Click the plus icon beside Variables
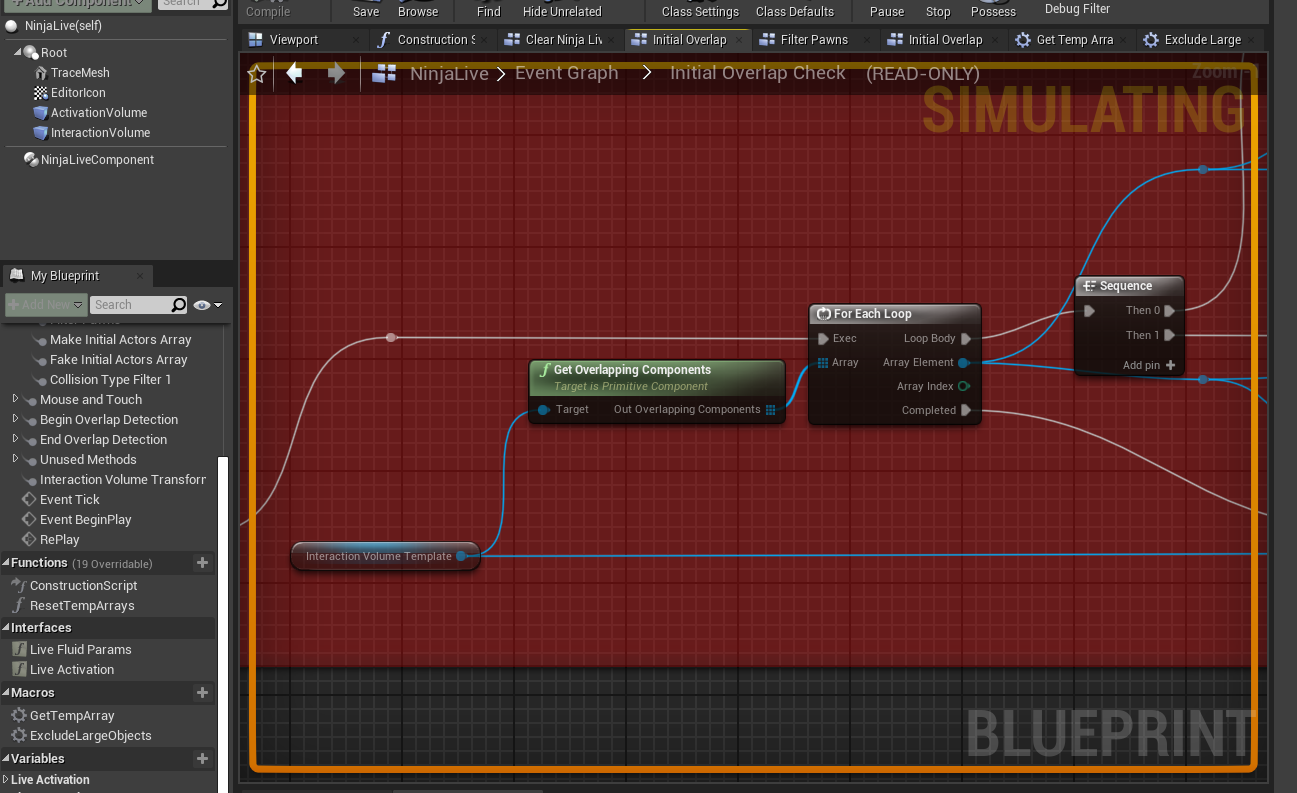Screen dimensions: 1297x793 202,759
